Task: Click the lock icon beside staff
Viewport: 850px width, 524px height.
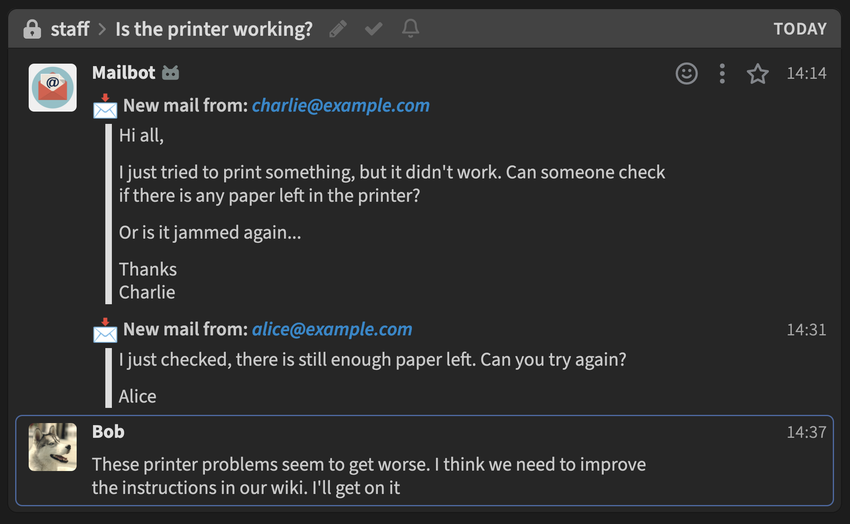Action: [32, 29]
